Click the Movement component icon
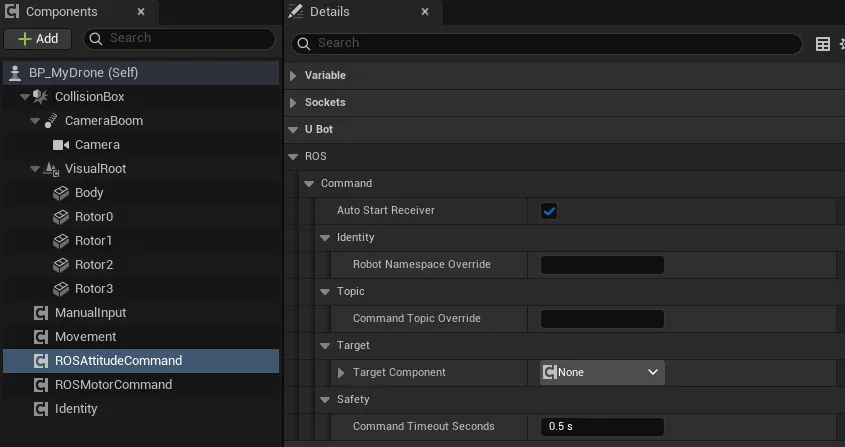The width and height of the screenshot is (845, 447). click(41, 337)
